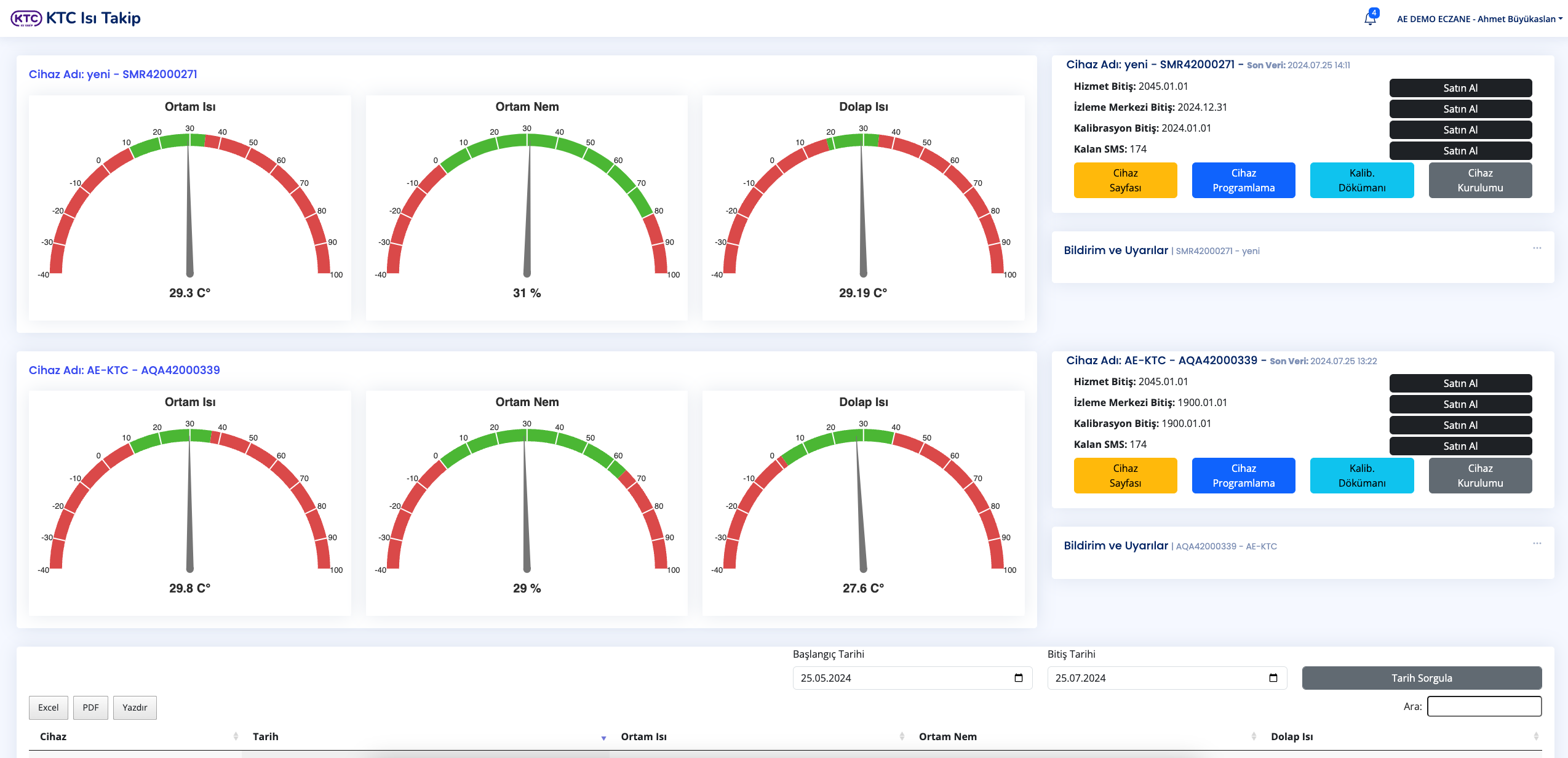The image size is (1568, 758).
Task: Sort by Tarih column arrow
Action: [603, 738]
